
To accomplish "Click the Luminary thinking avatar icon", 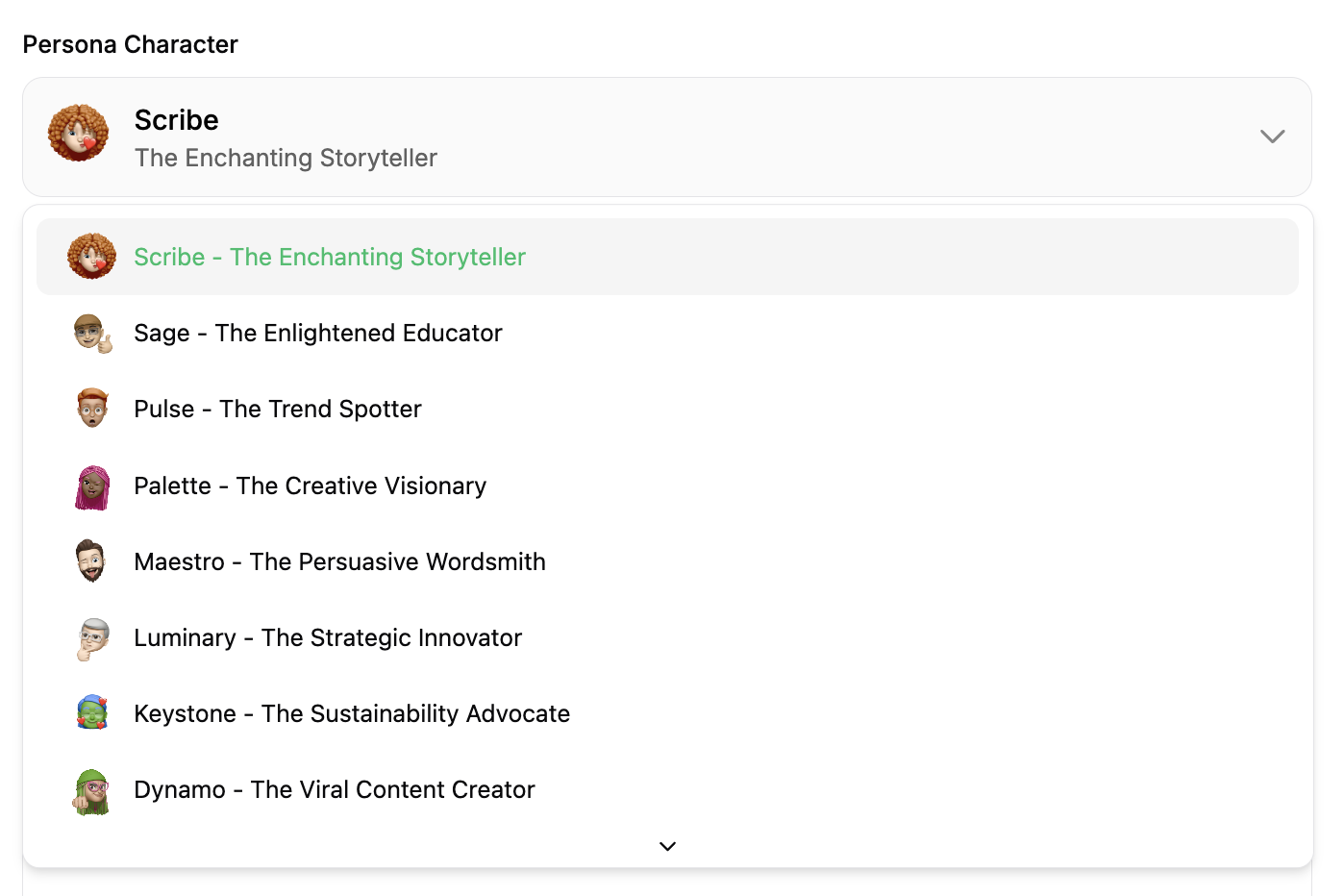I will (x=92, y=638).
